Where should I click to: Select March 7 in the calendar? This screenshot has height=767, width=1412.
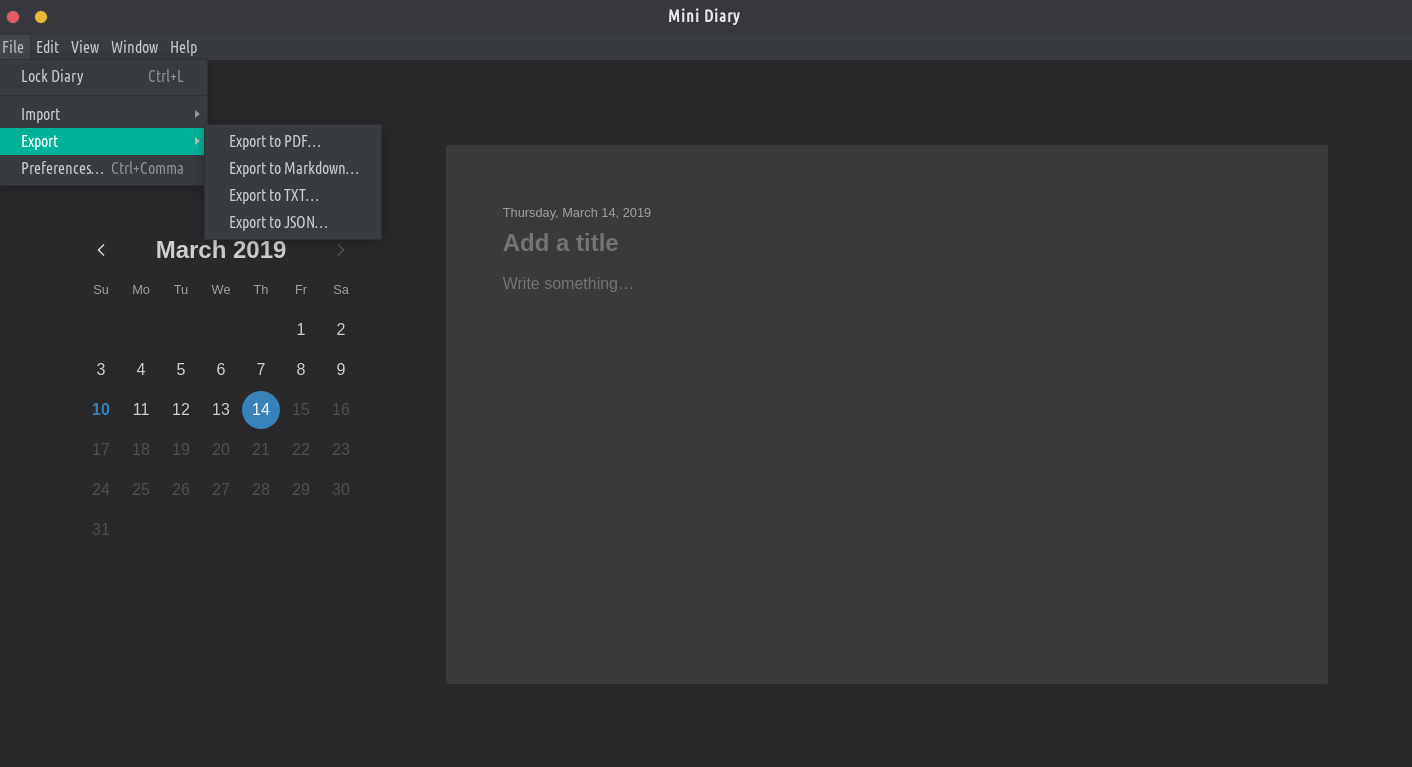point(261,369)
